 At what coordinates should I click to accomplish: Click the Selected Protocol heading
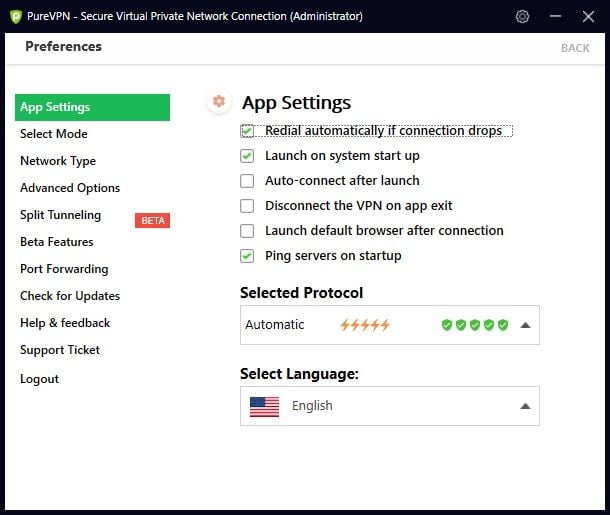coord(301,293)
